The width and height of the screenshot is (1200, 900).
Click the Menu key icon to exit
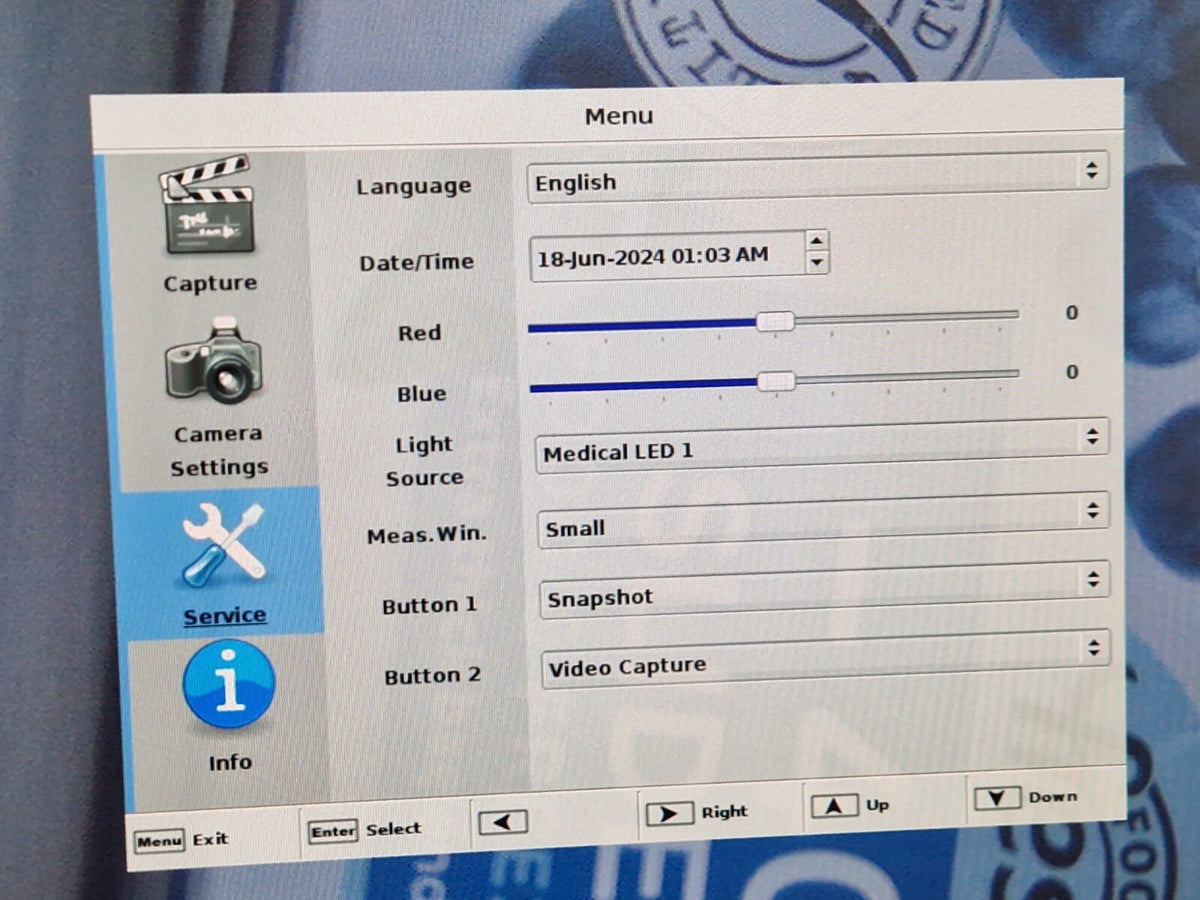coord(159,841)
